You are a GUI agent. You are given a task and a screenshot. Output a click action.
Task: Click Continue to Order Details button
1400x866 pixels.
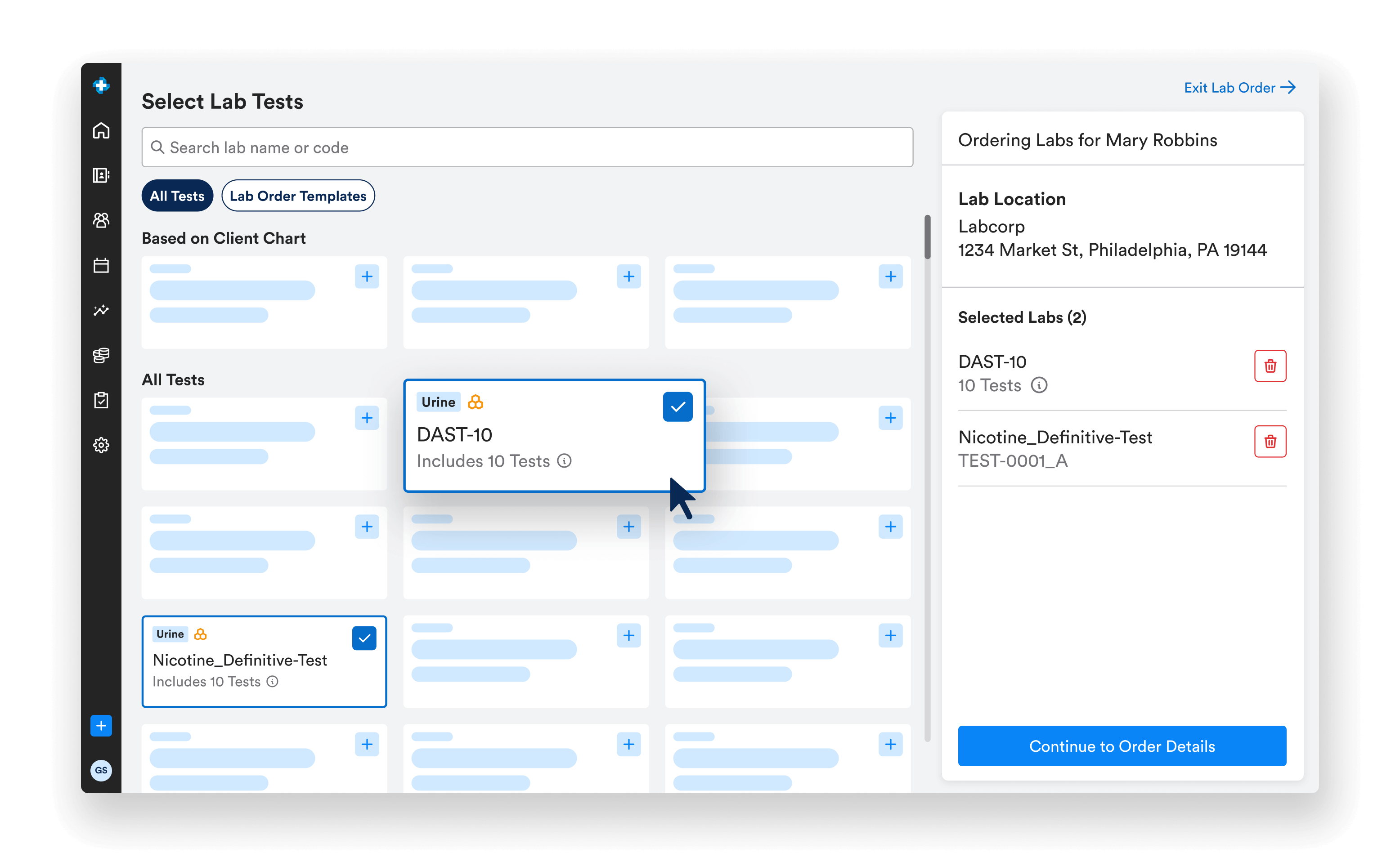coord(1122,745)
